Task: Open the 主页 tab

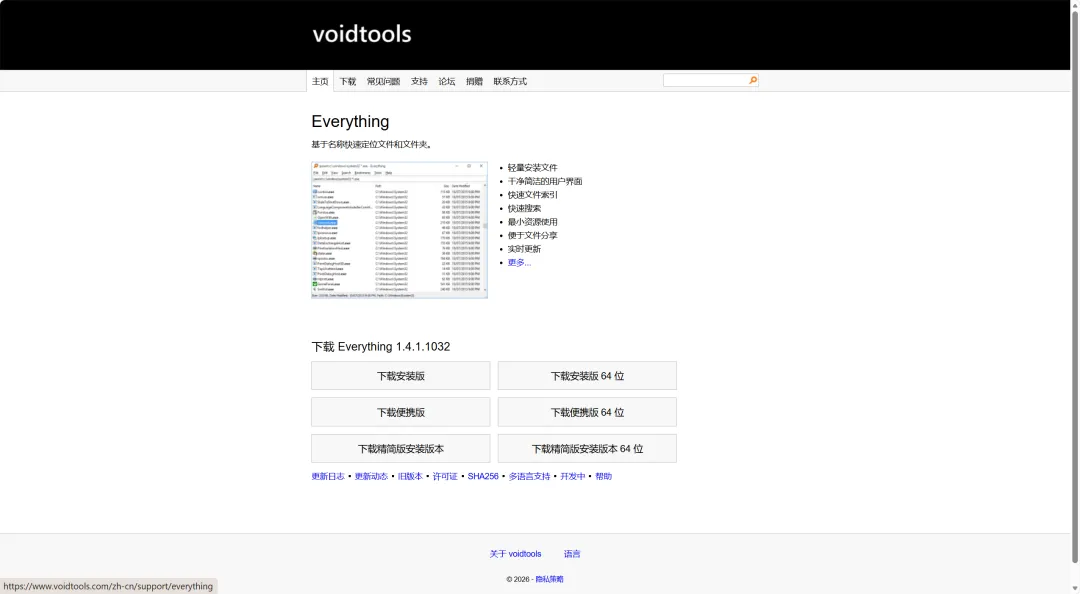Action: tap(320, 81)
